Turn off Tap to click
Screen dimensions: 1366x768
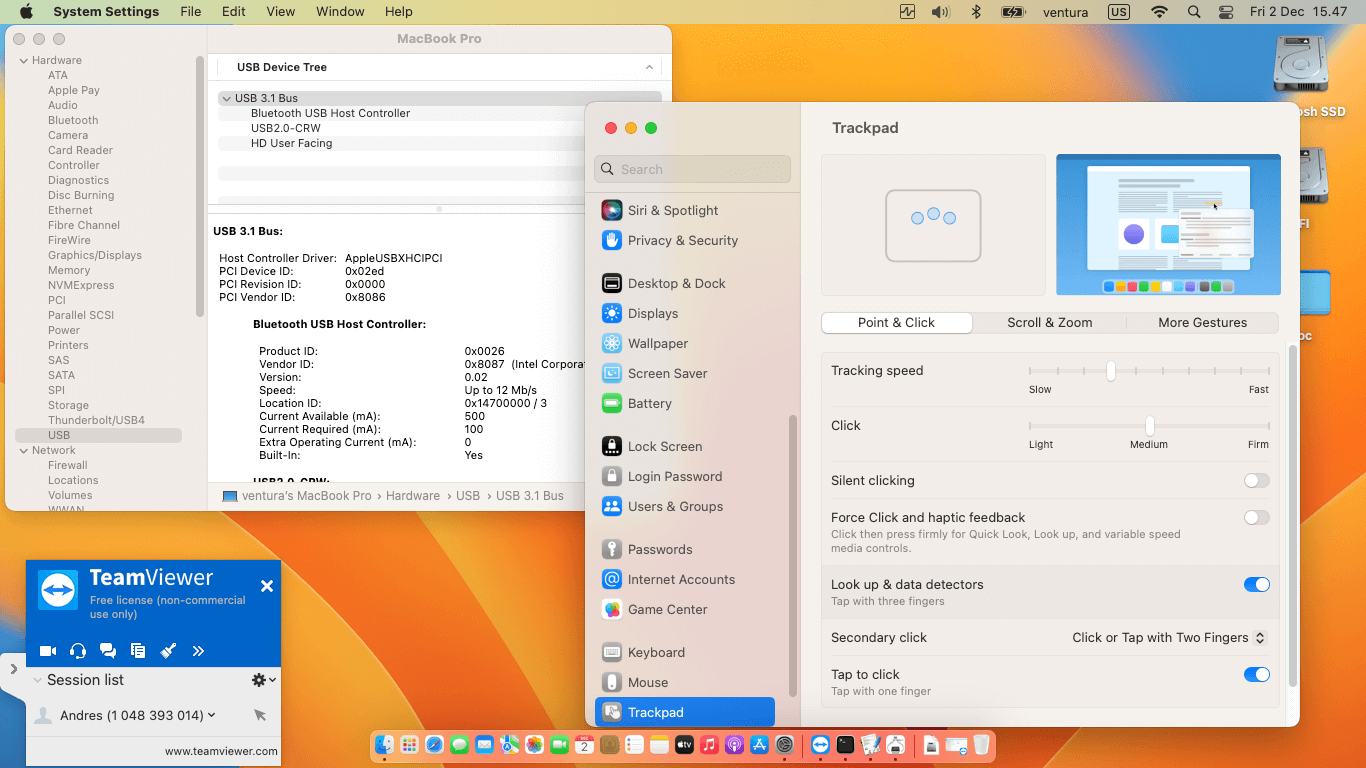coord(1256,675)
